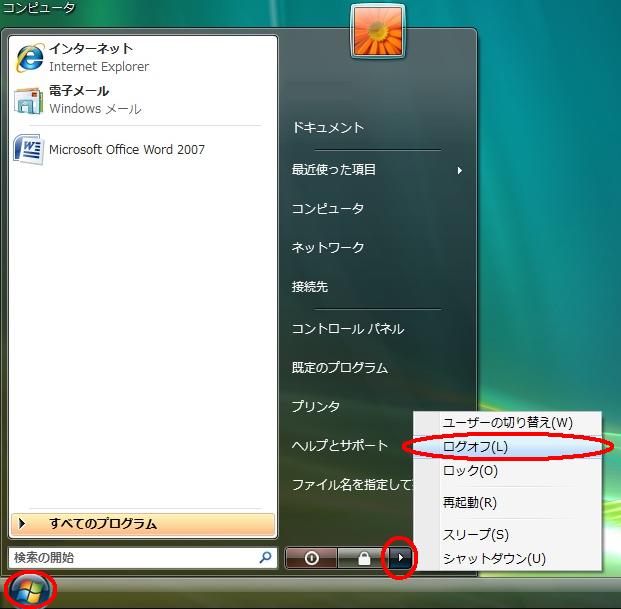Click the 検索の開始 search field
621x609 pixels.
coord(130,558)
